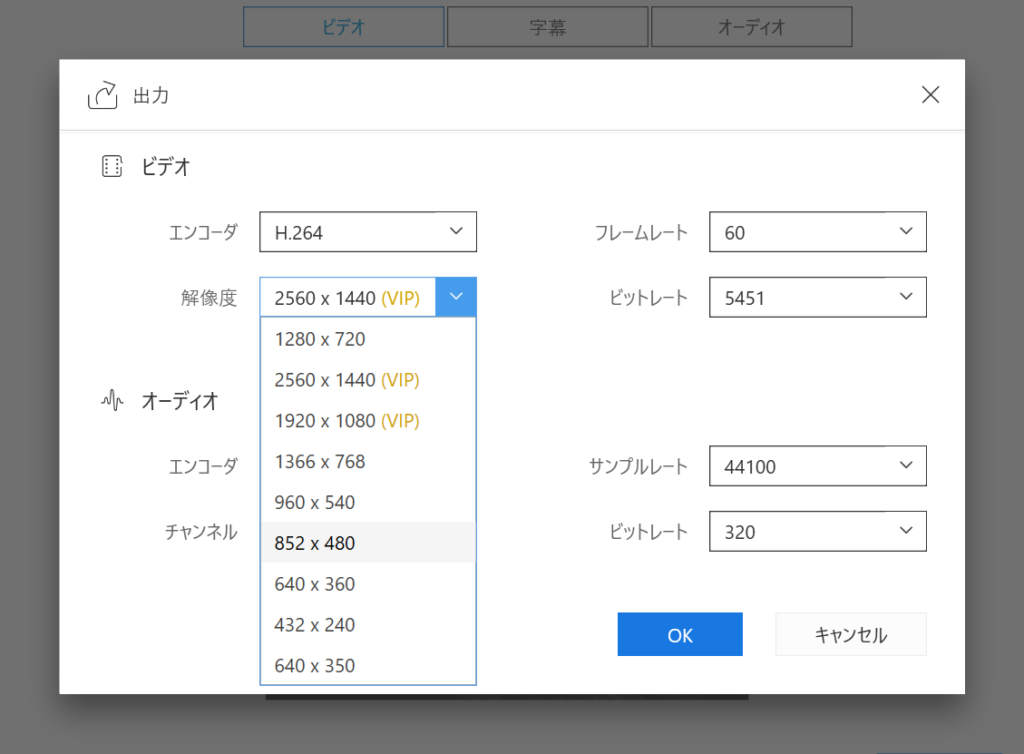Open the video ビットレート 5451 dropdown
Screen dimensions: 1024x754
coord(818,297)
